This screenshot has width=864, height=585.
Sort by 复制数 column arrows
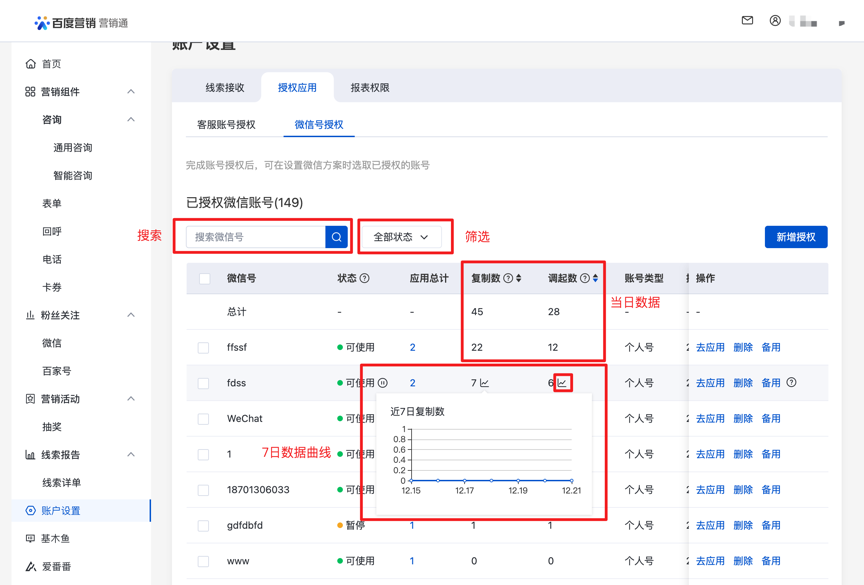pos(519,279)
